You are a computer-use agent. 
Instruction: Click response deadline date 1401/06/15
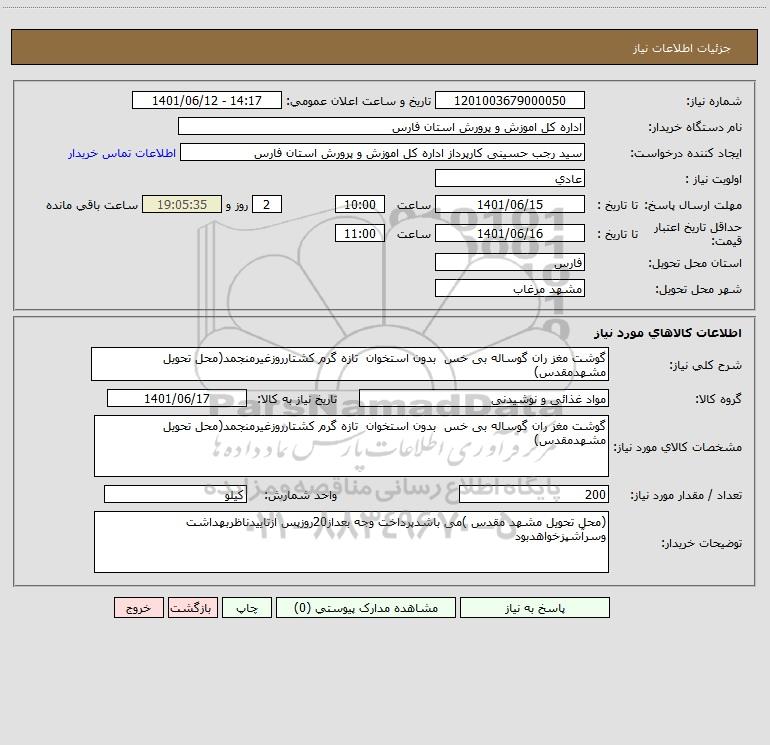point(510,204)
